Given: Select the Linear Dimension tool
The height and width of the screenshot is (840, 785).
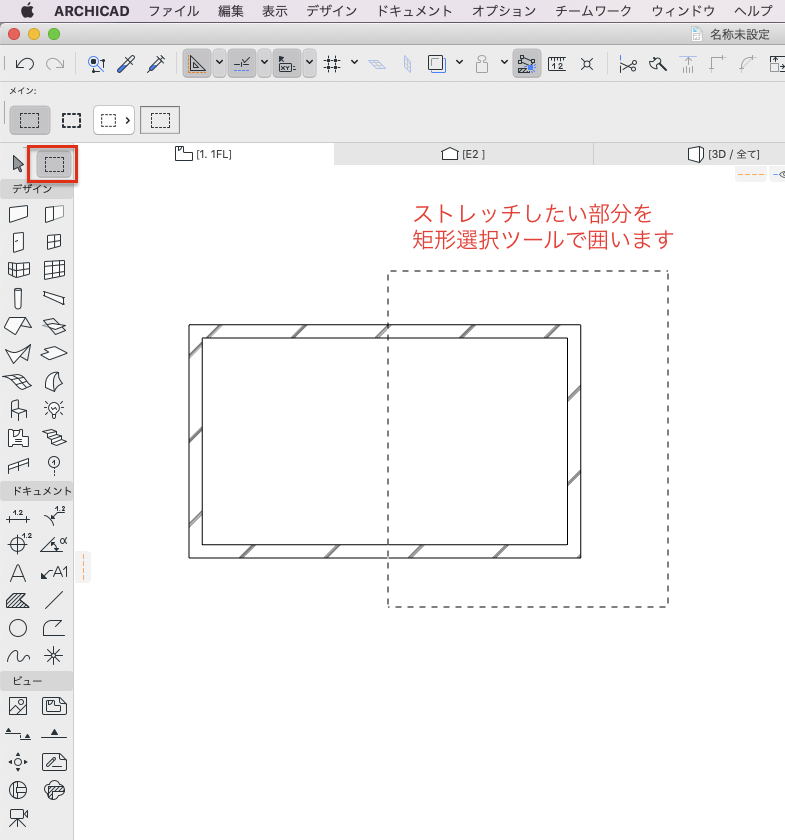Looking at the screenshot, I should point(18,517).
